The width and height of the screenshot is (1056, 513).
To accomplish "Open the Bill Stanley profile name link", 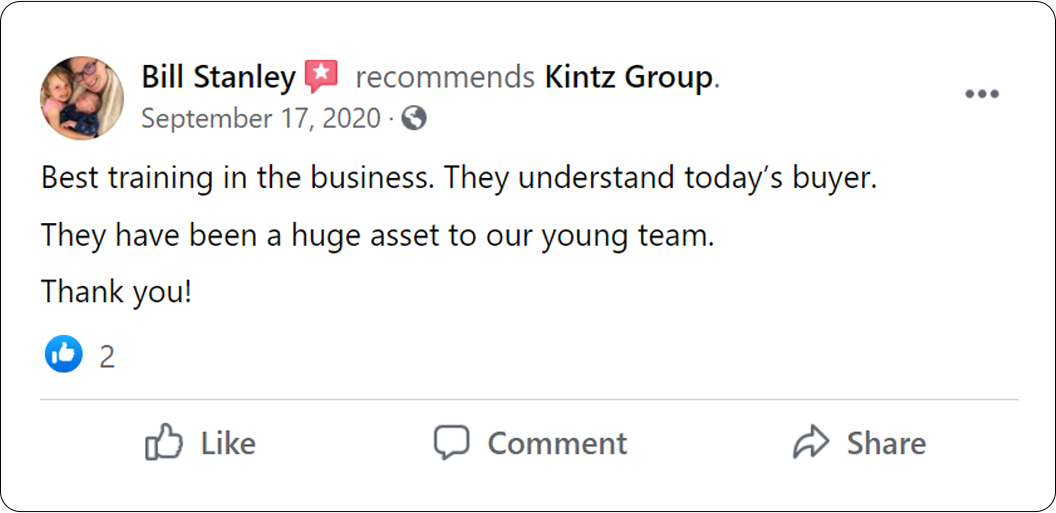I will (218, 77).
